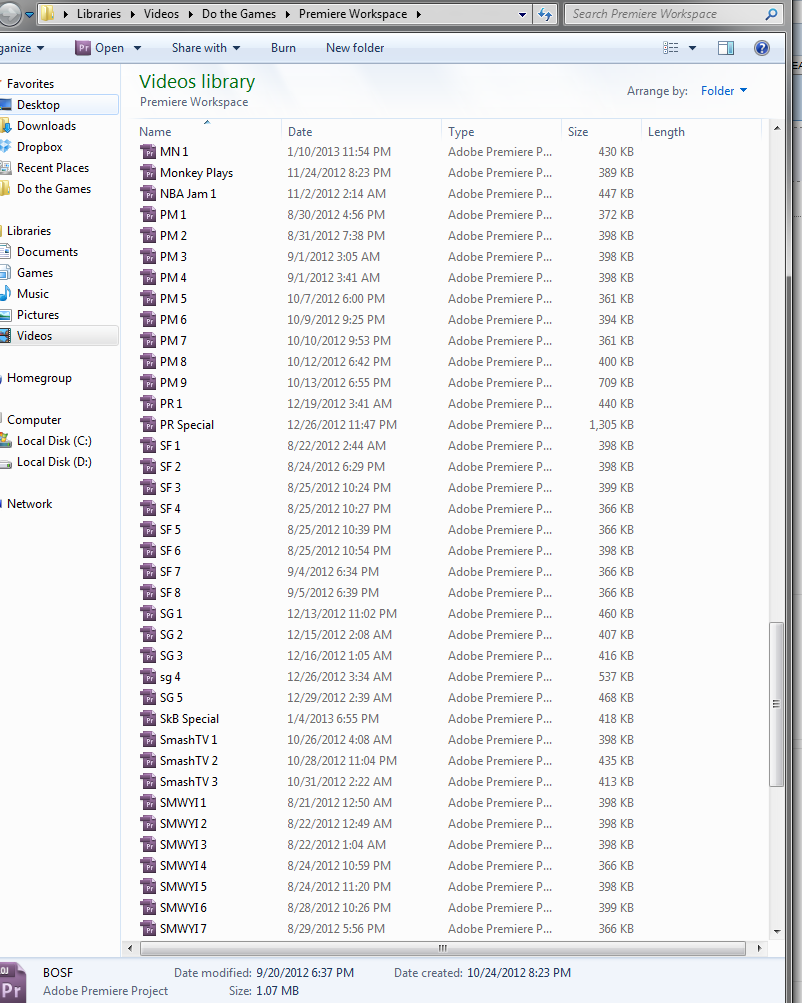Click the Premiere file icon for Monkey Plays

pos(148,173)
